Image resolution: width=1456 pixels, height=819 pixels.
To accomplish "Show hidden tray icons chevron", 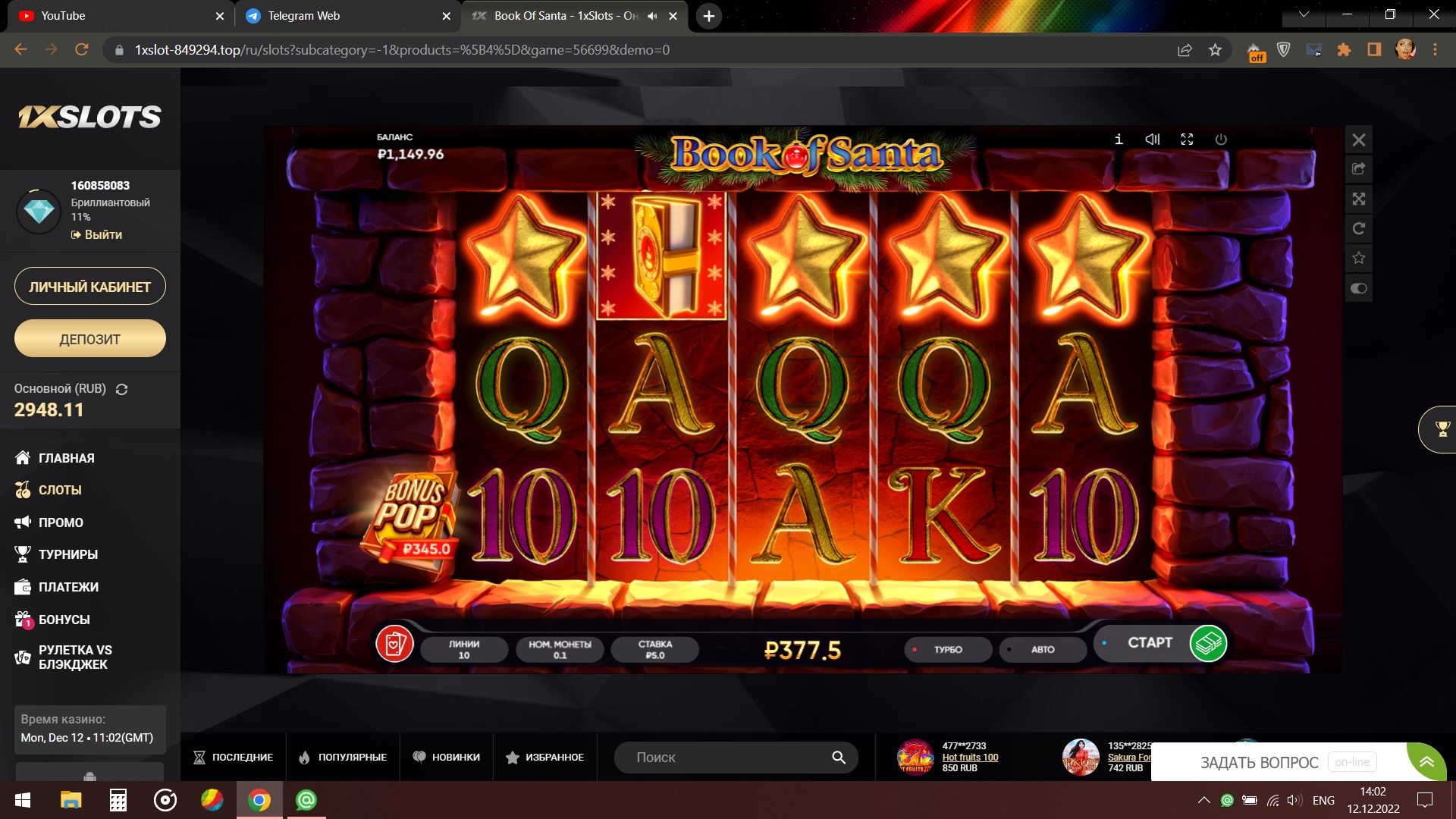I will coord(1203,800).
